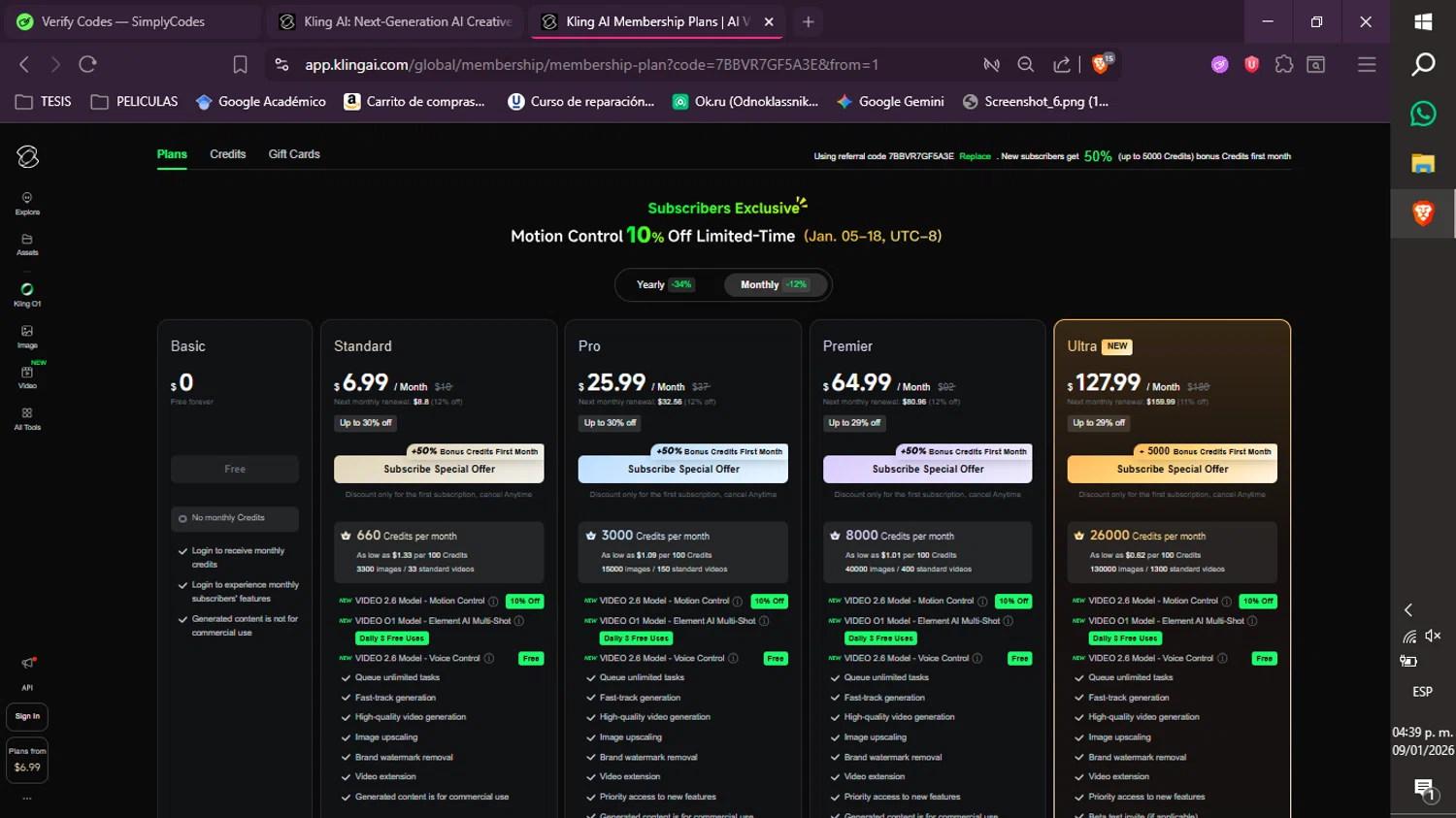Open Carrito de compras bookmark

414,101
